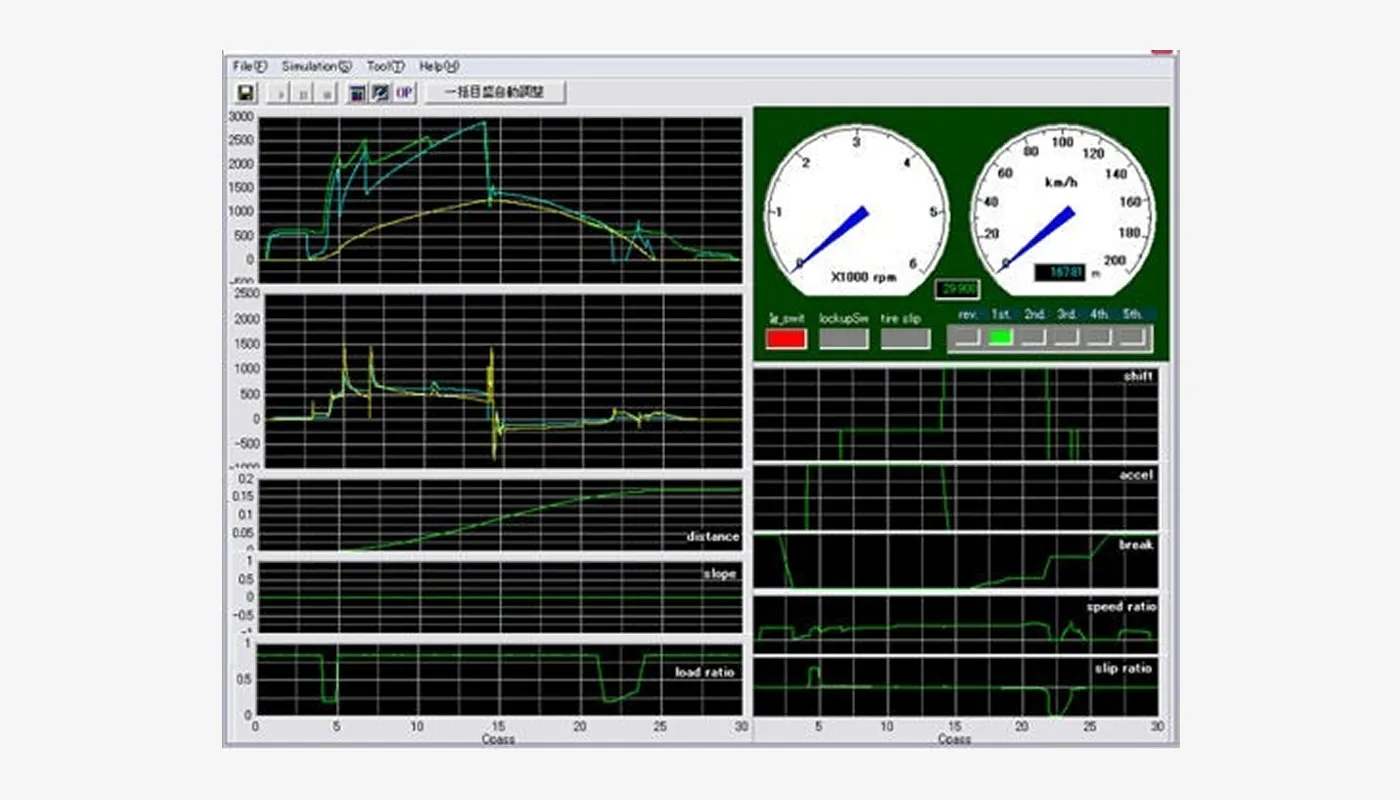Open the File menu
The width and height of the screenshot is (1400, 800).
click(x=250, y=66)
